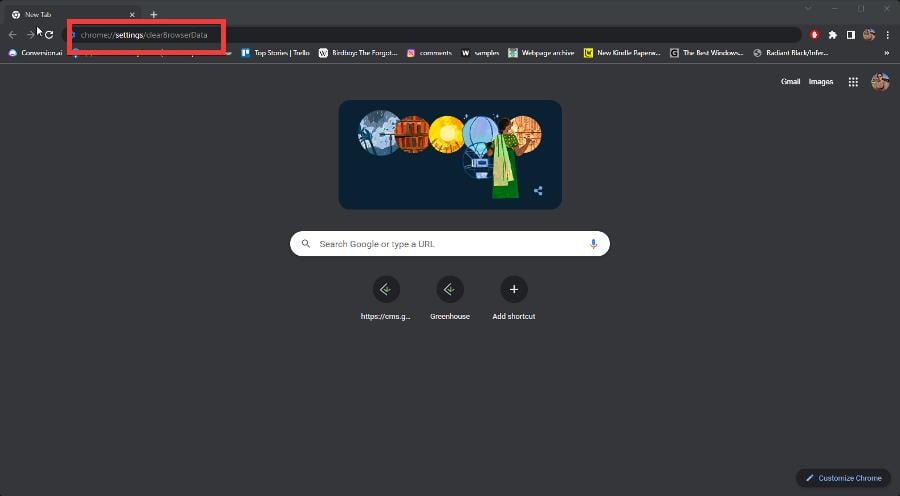This screenshot has width=900, height=496.
Task: Start voice search with microphone icon
Action: (x=593, y=244)
